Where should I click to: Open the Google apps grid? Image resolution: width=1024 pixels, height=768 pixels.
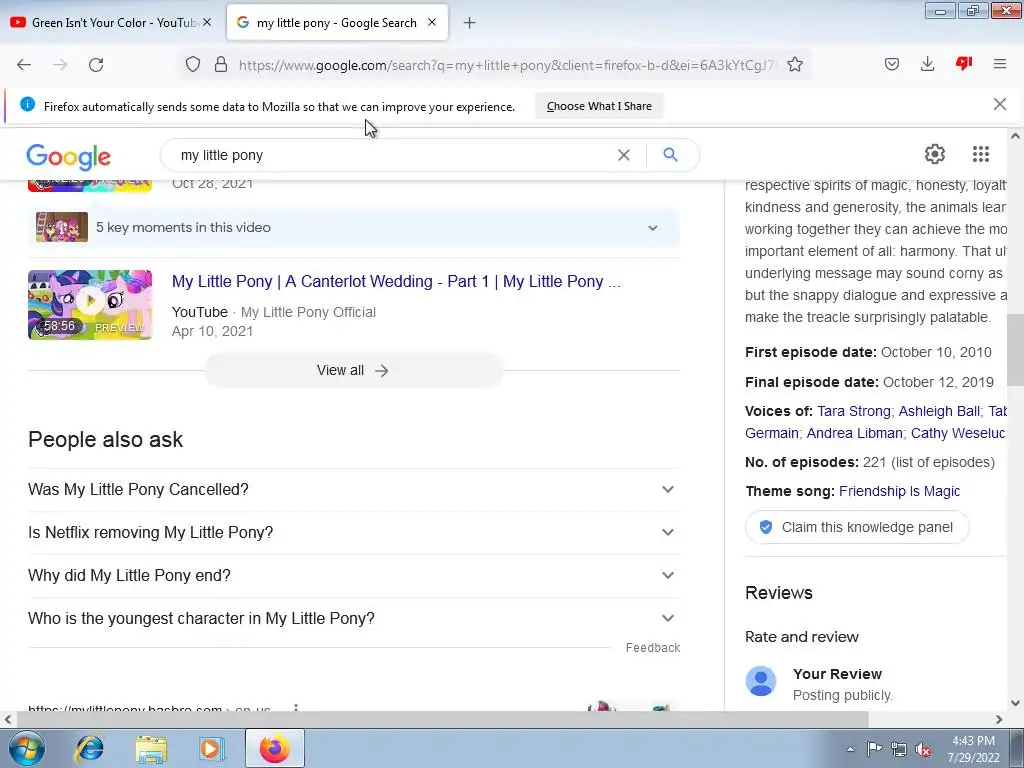click(980, 154)
